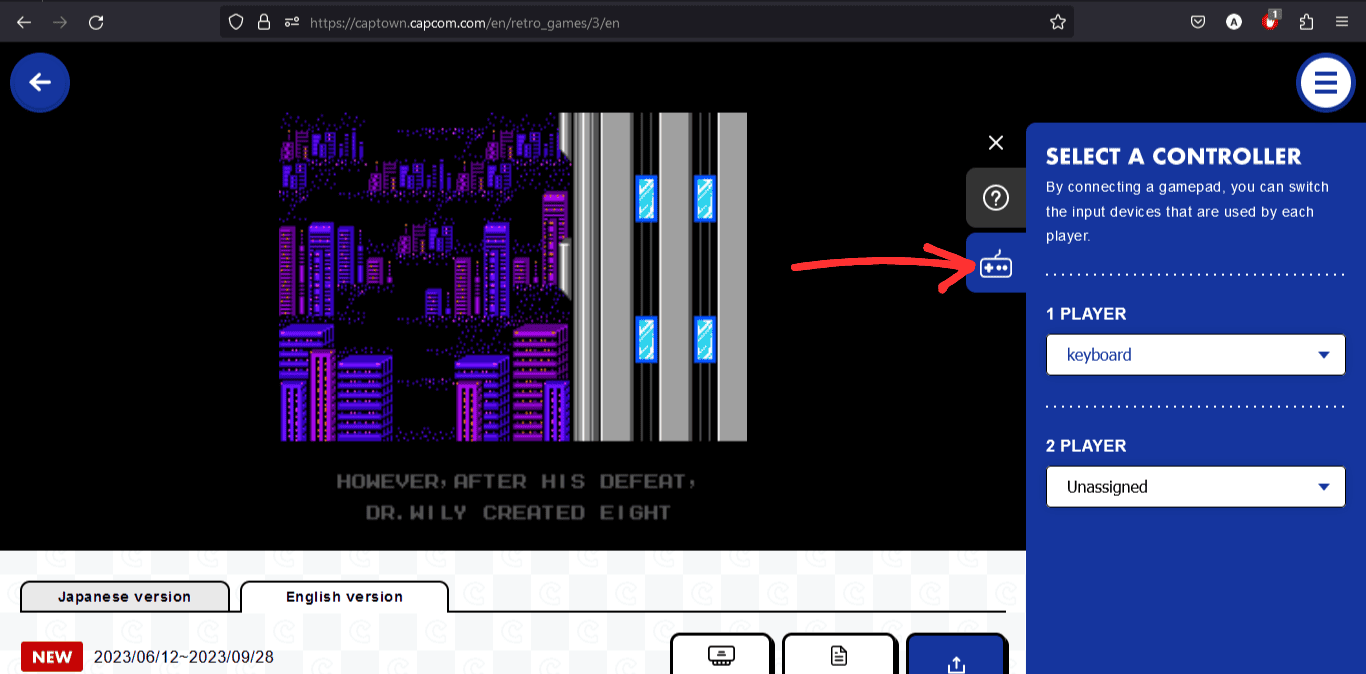Click the NEW red badge
Image resolution: width=1366 pixels, height=674 pixels.
[x=52, y=657]
